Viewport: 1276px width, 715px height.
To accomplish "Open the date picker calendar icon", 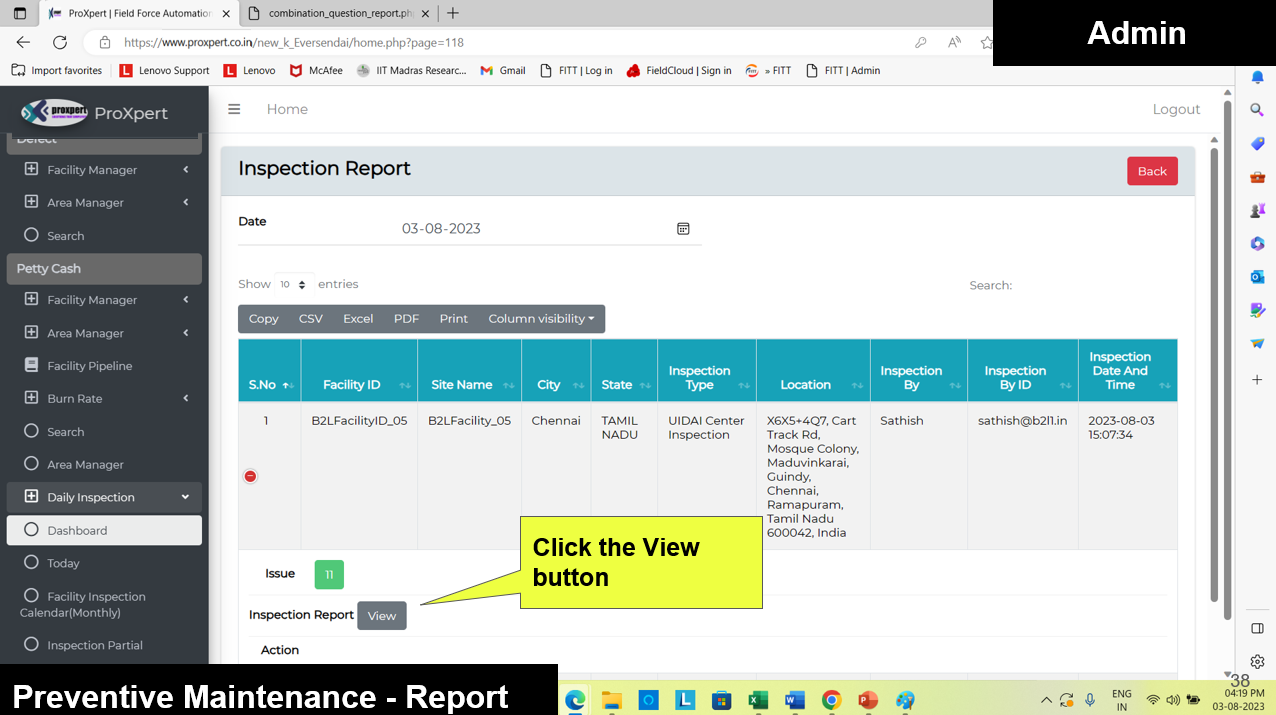I will (683, 229).
